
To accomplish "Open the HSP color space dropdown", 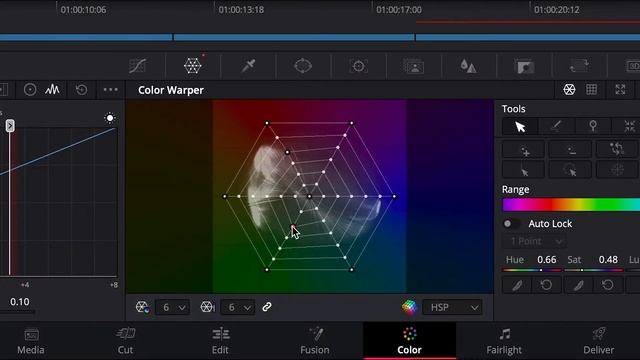I will point(452,307).
